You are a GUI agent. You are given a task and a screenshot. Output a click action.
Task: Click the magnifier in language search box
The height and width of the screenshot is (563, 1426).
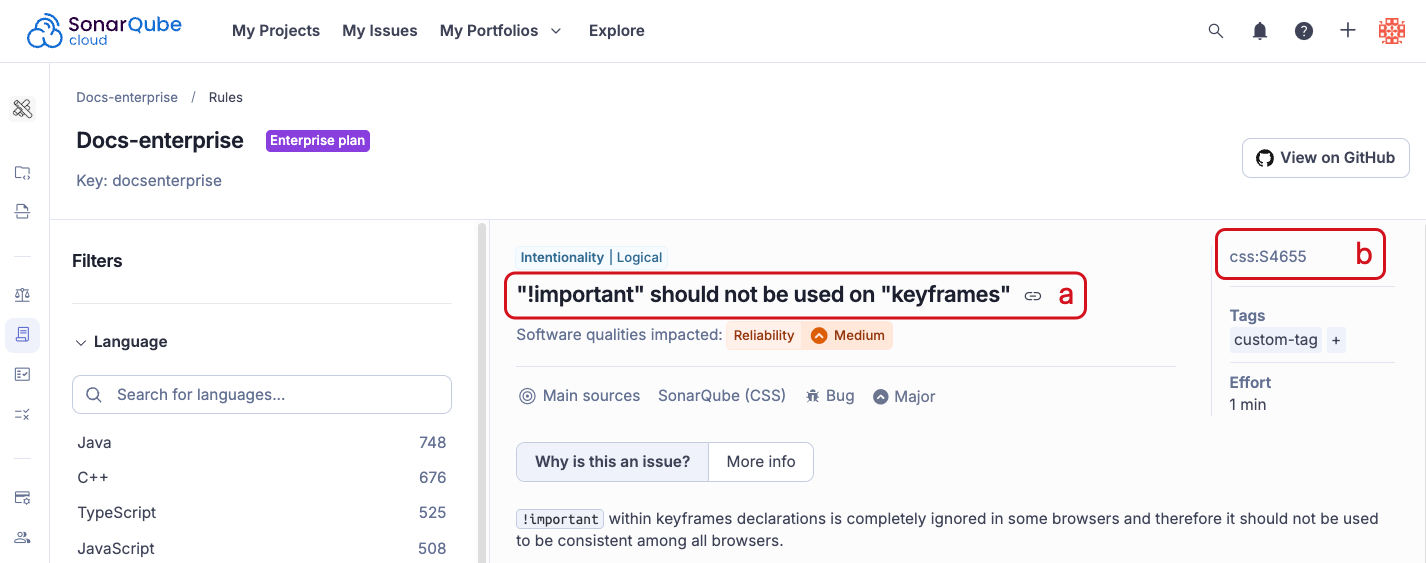tap(94, 395)
